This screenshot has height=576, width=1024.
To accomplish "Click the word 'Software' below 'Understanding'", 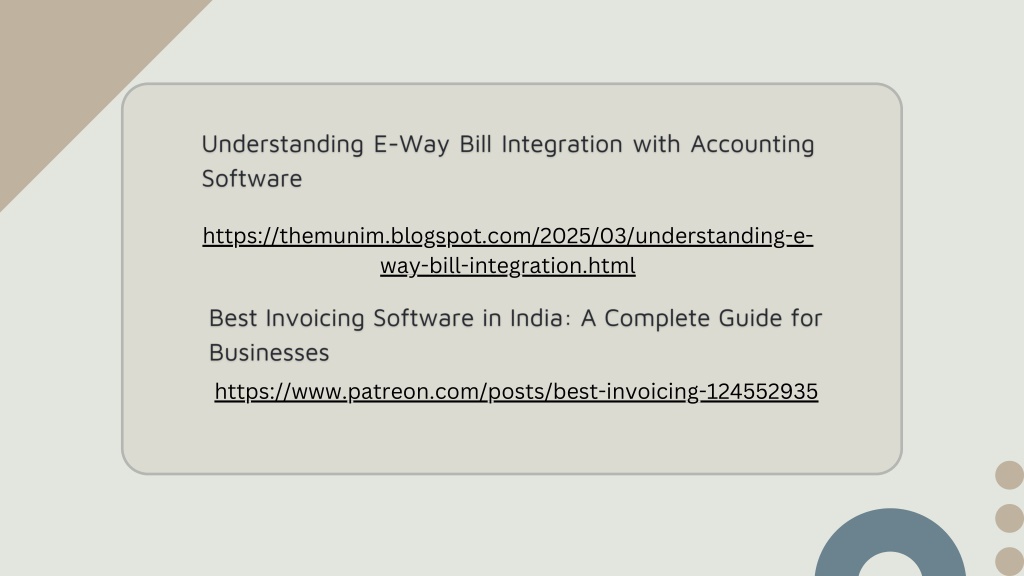I will (x=251, y=178).
